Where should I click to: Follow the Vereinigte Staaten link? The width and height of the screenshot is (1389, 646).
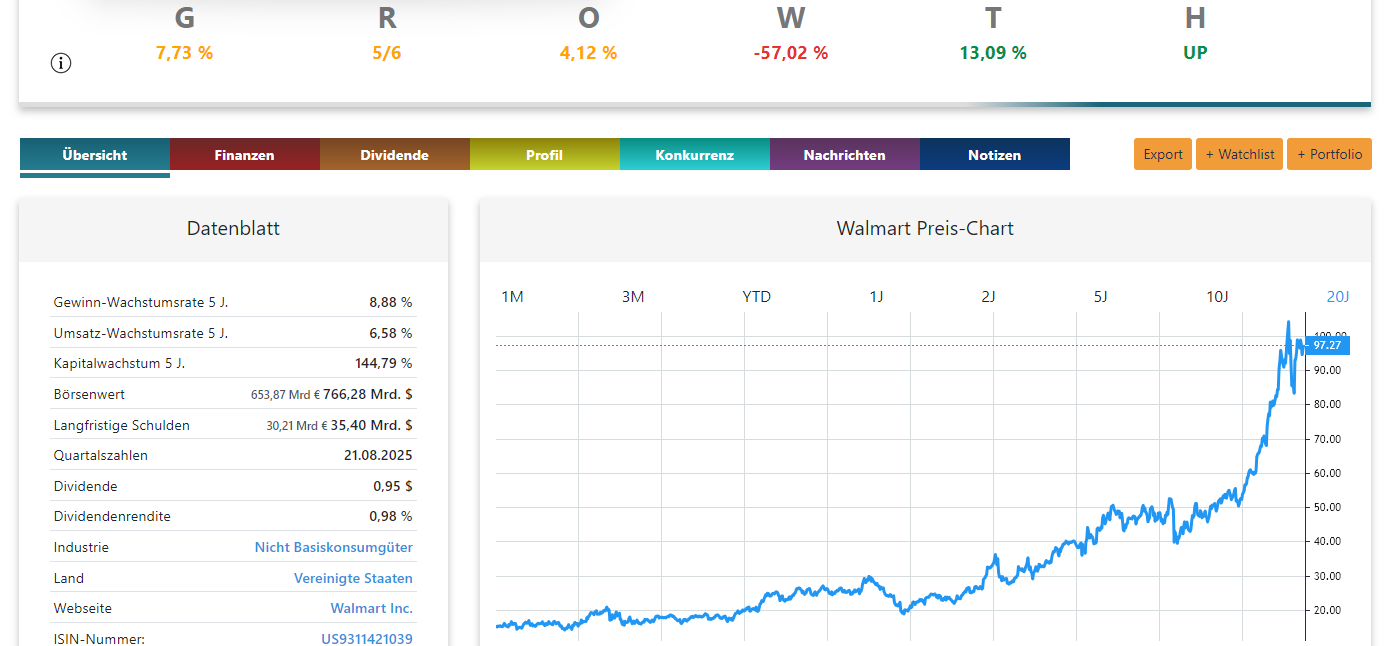tap(353, 579)
